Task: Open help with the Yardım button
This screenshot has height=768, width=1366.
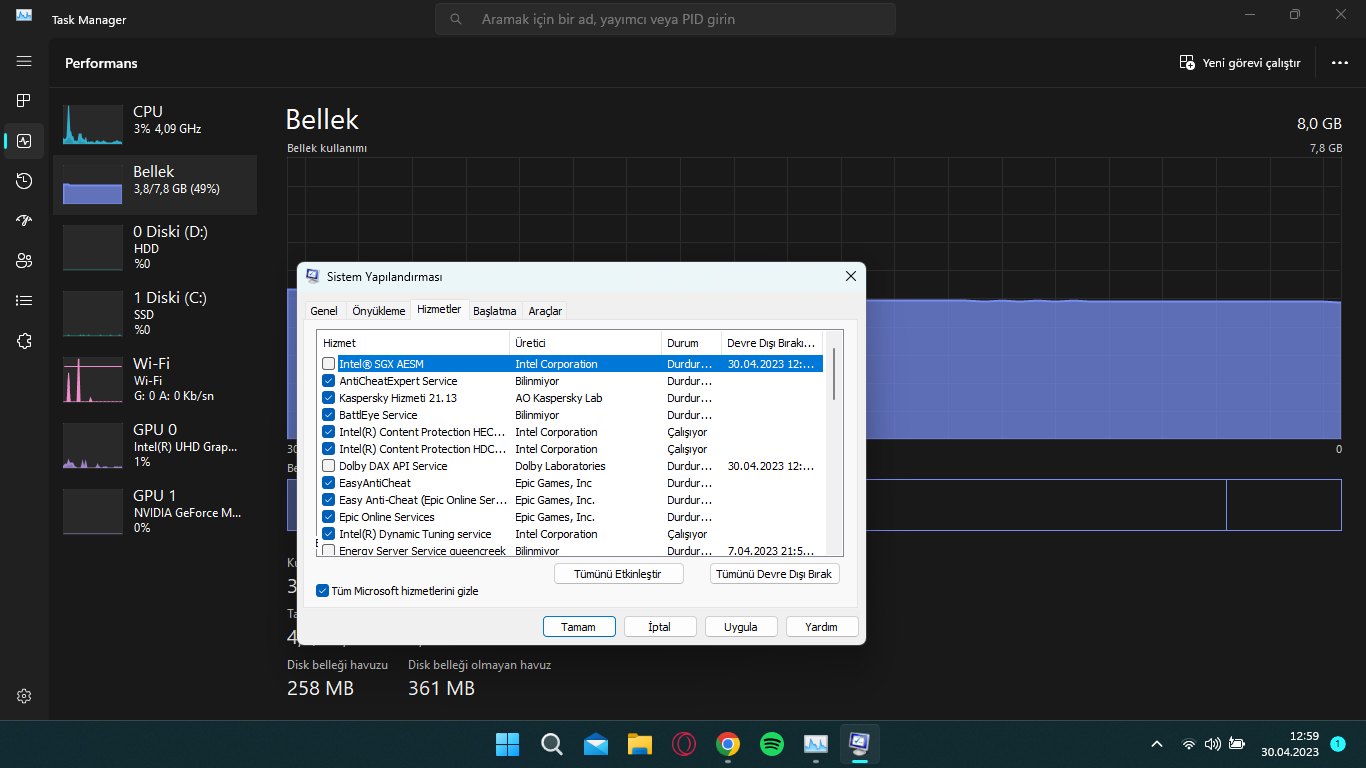Action: click(x=822, y=627)
